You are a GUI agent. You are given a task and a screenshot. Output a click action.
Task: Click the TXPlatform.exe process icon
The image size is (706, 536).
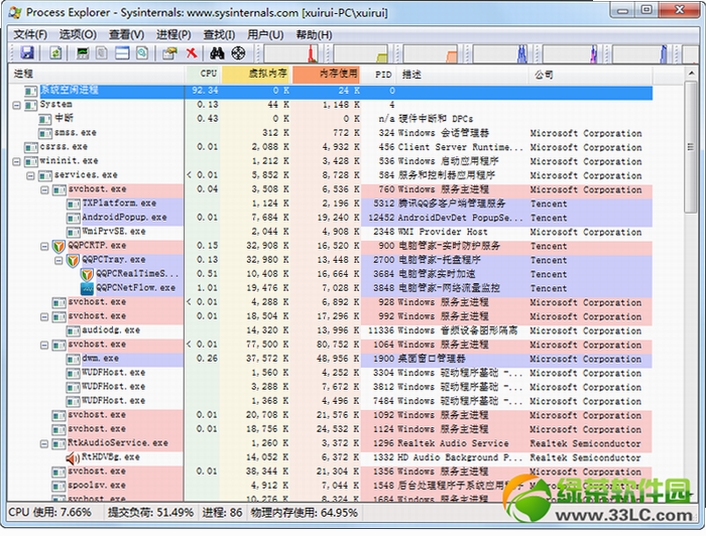coord(73,204)
